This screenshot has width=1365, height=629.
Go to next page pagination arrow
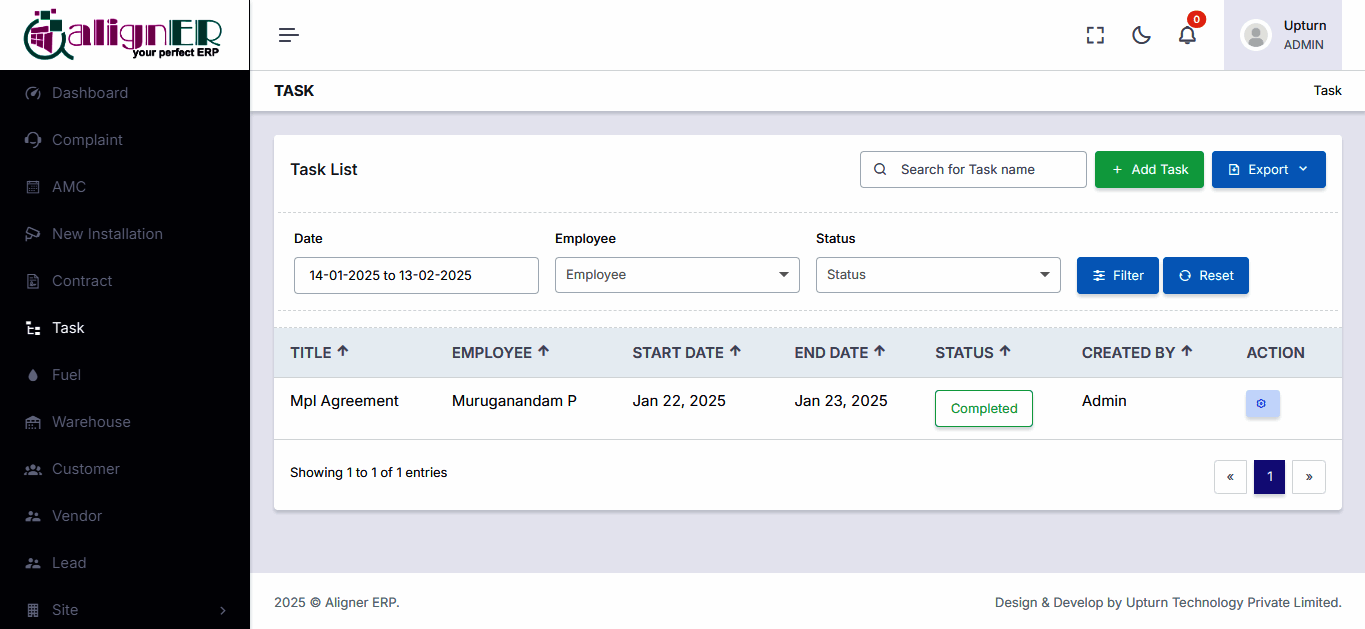point(1308,477)
